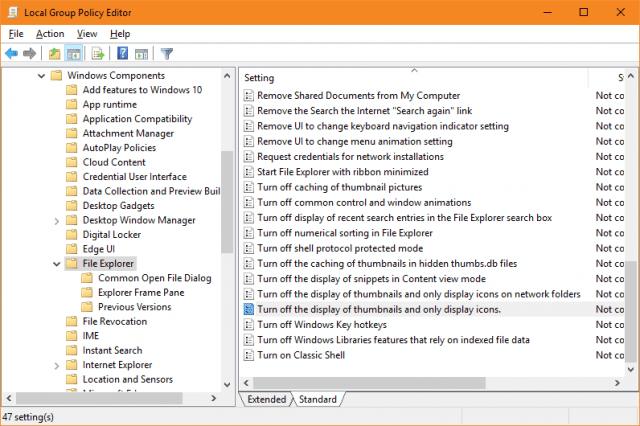Open the Action menu
The image size is (640, 426).
point(50,34)
